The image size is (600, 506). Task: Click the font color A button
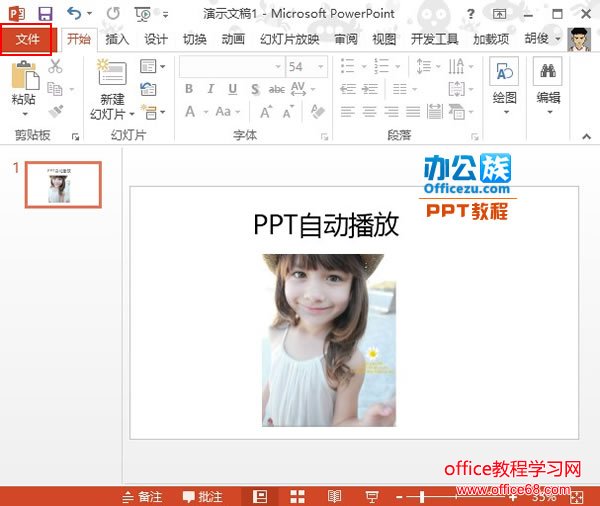[190, 112]
